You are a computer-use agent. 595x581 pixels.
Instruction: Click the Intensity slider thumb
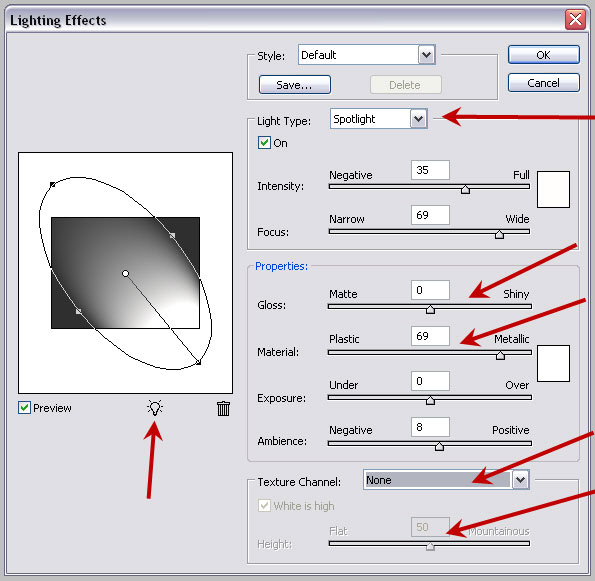pyautogui.click(x=465, y=189)
